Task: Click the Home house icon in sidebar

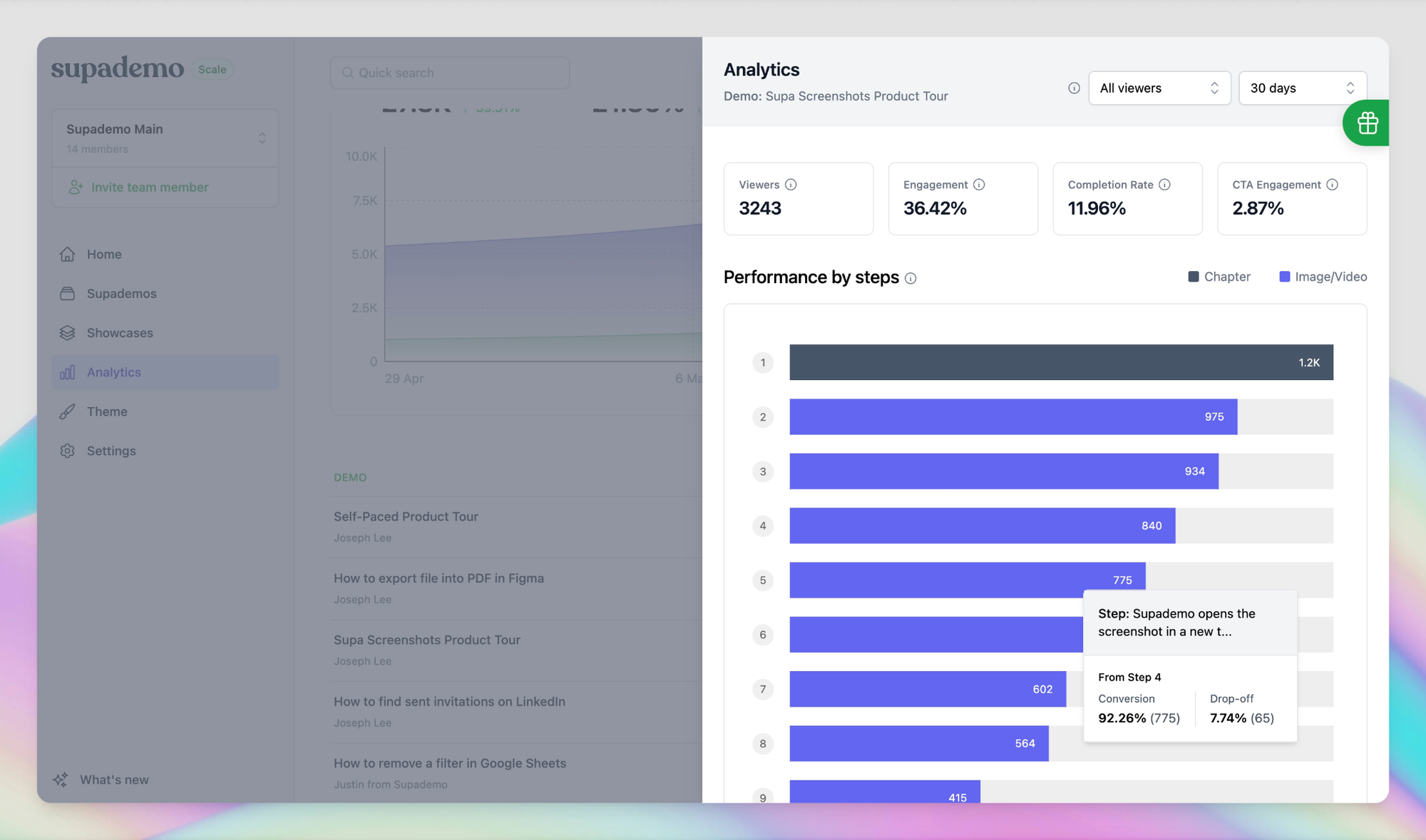Action: point(67,254)
